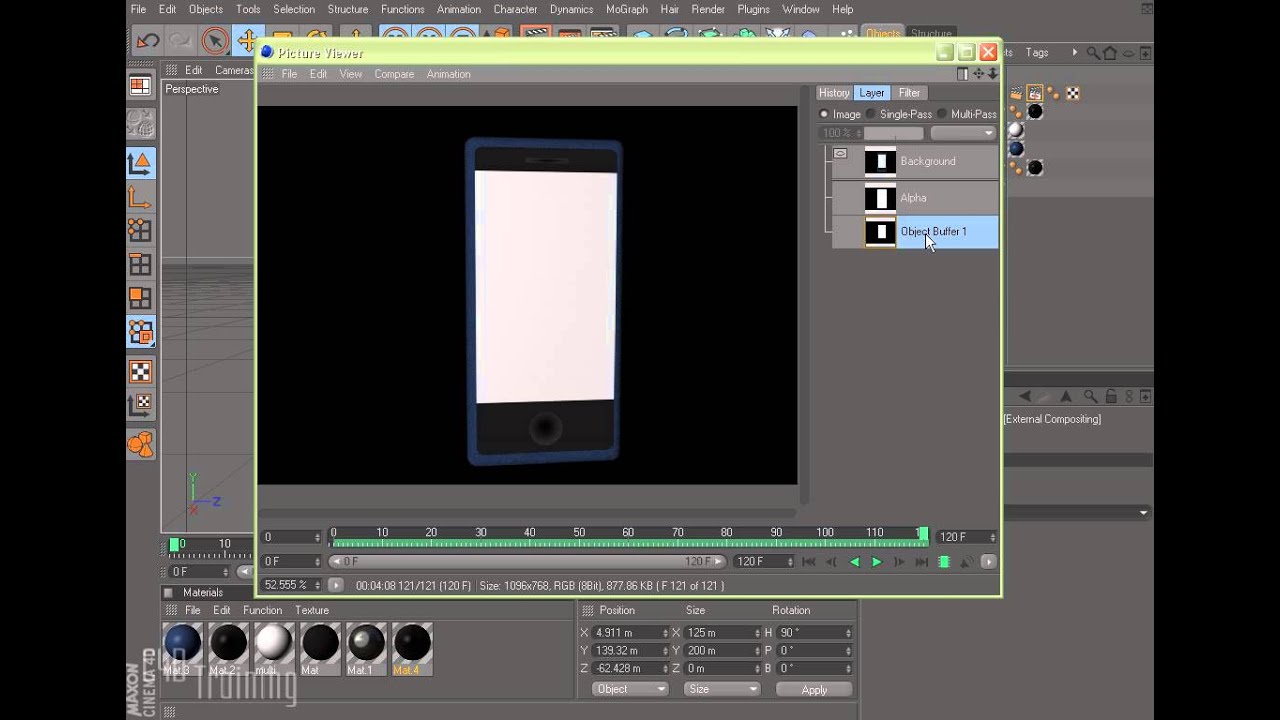Open the layer blend mode dropdown

(x=963, y=133)
